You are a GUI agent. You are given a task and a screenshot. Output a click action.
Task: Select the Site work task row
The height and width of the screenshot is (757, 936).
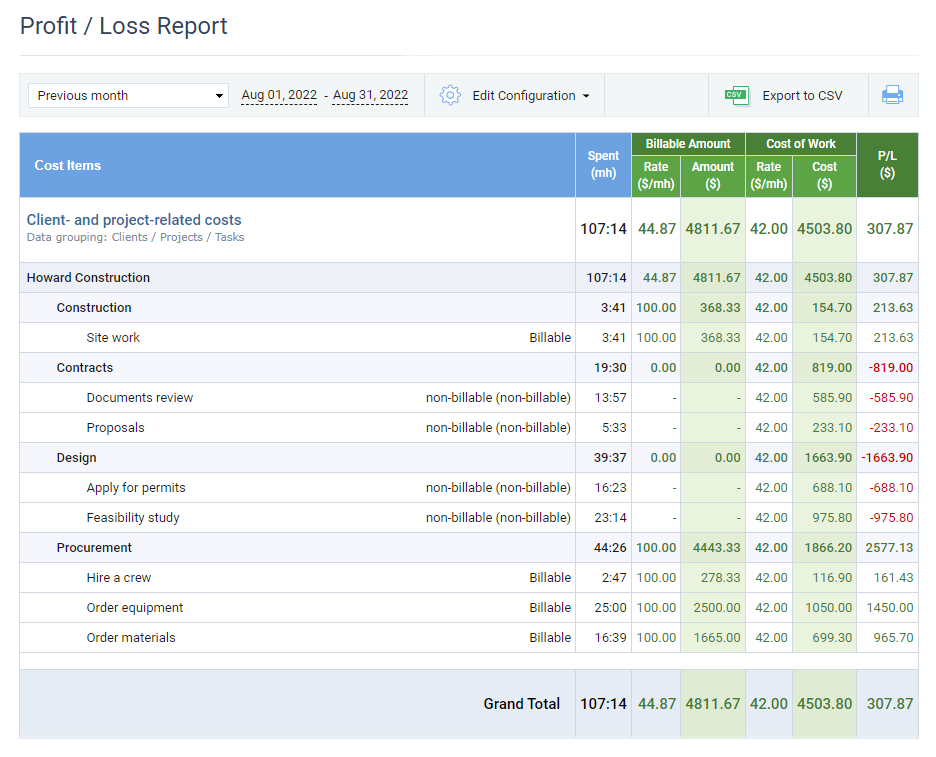point(469,337)
